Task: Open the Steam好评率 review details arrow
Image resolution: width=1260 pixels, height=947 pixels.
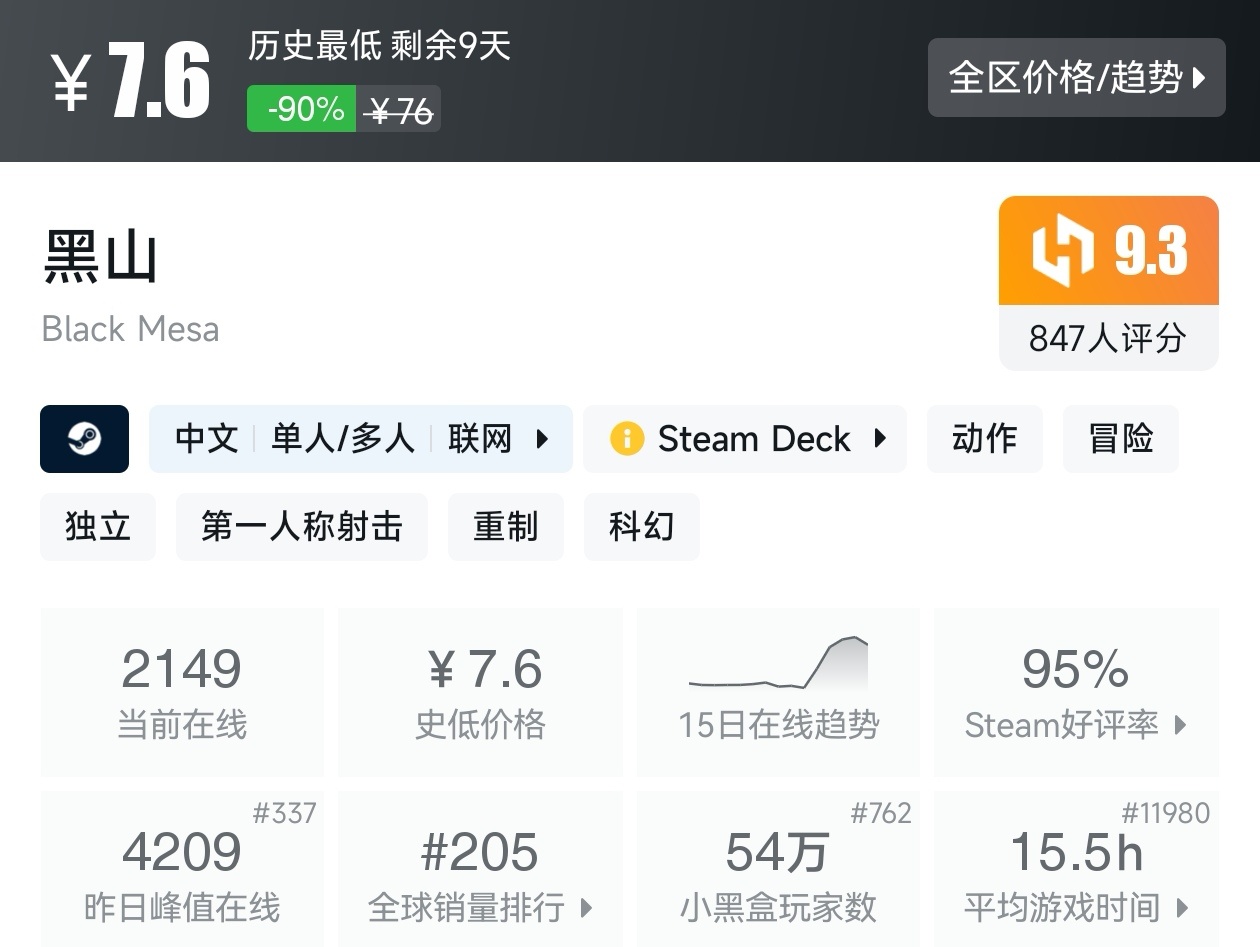Action: tap(1181, 725)
